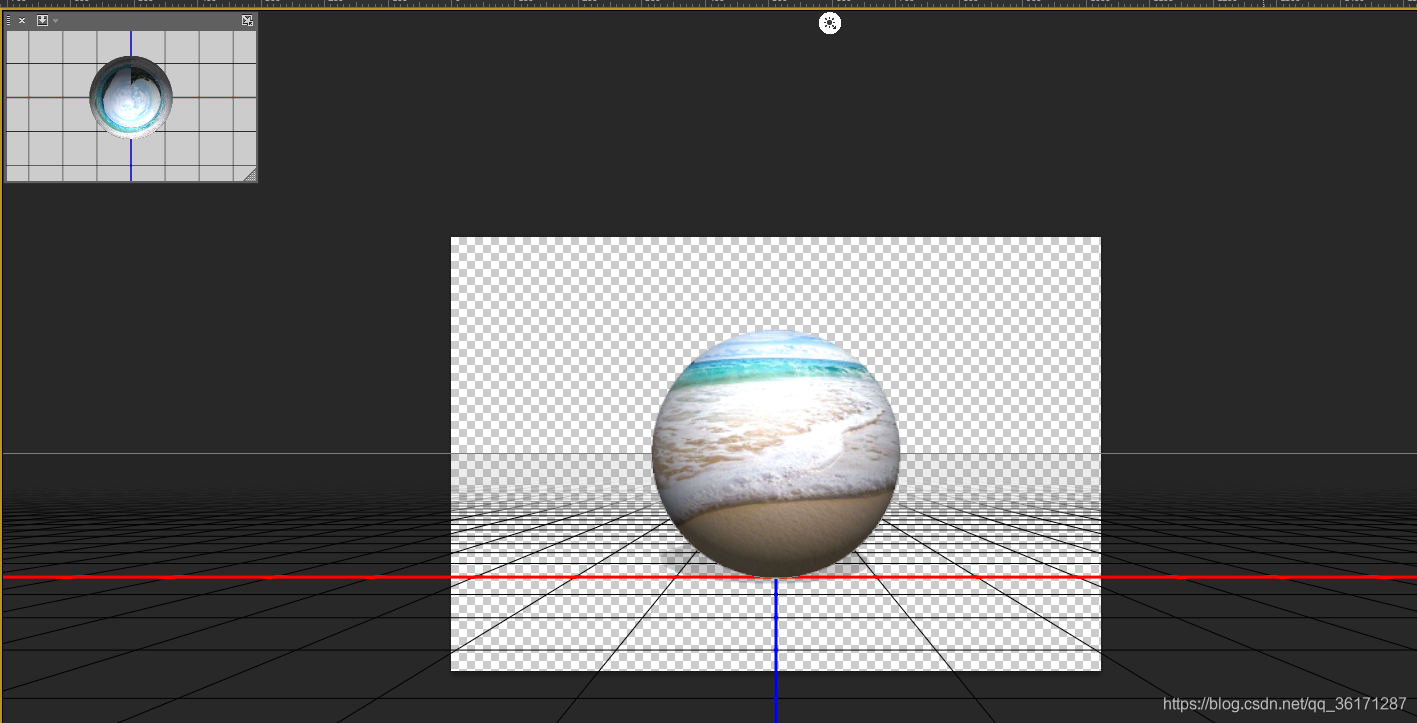Close the secondary view panel
This screenshot has width=1417, height=723.
pyautogui.click(x=22, y=20)
